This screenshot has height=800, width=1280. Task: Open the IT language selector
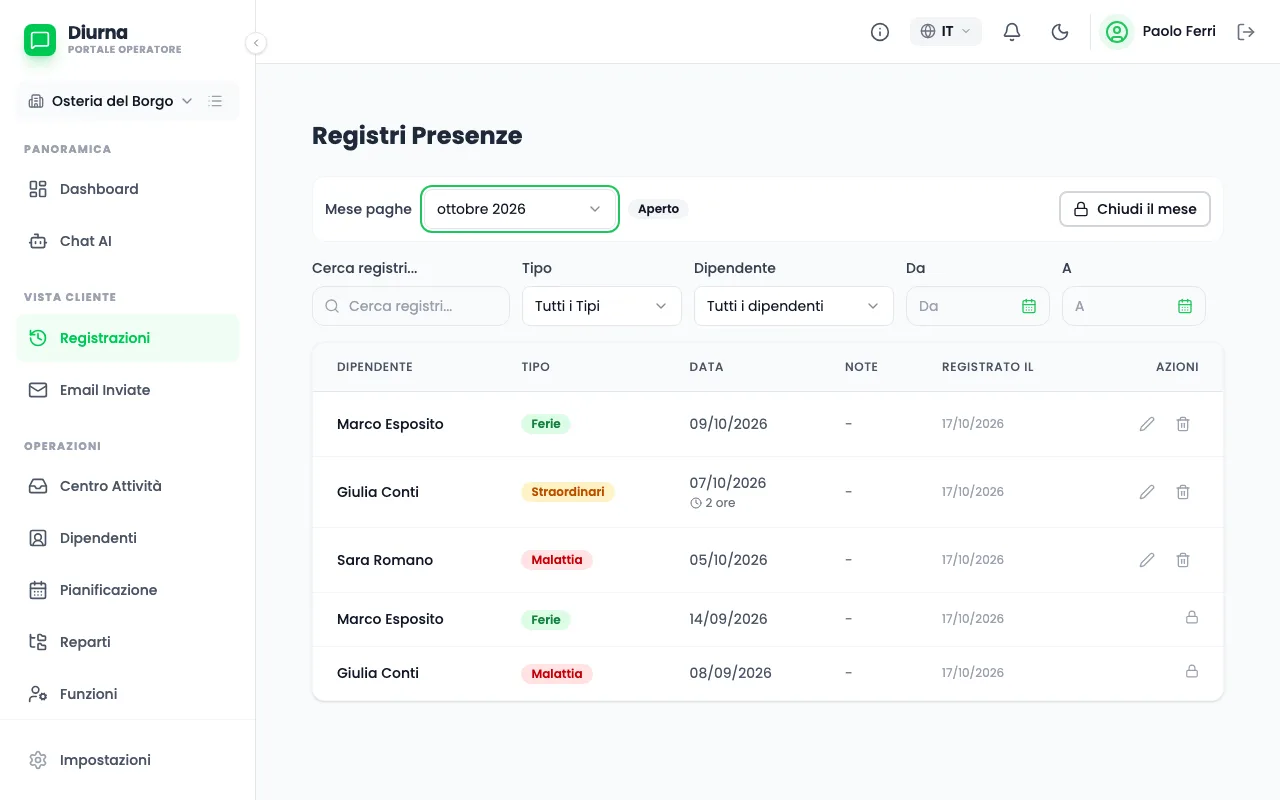coord(946,32)
